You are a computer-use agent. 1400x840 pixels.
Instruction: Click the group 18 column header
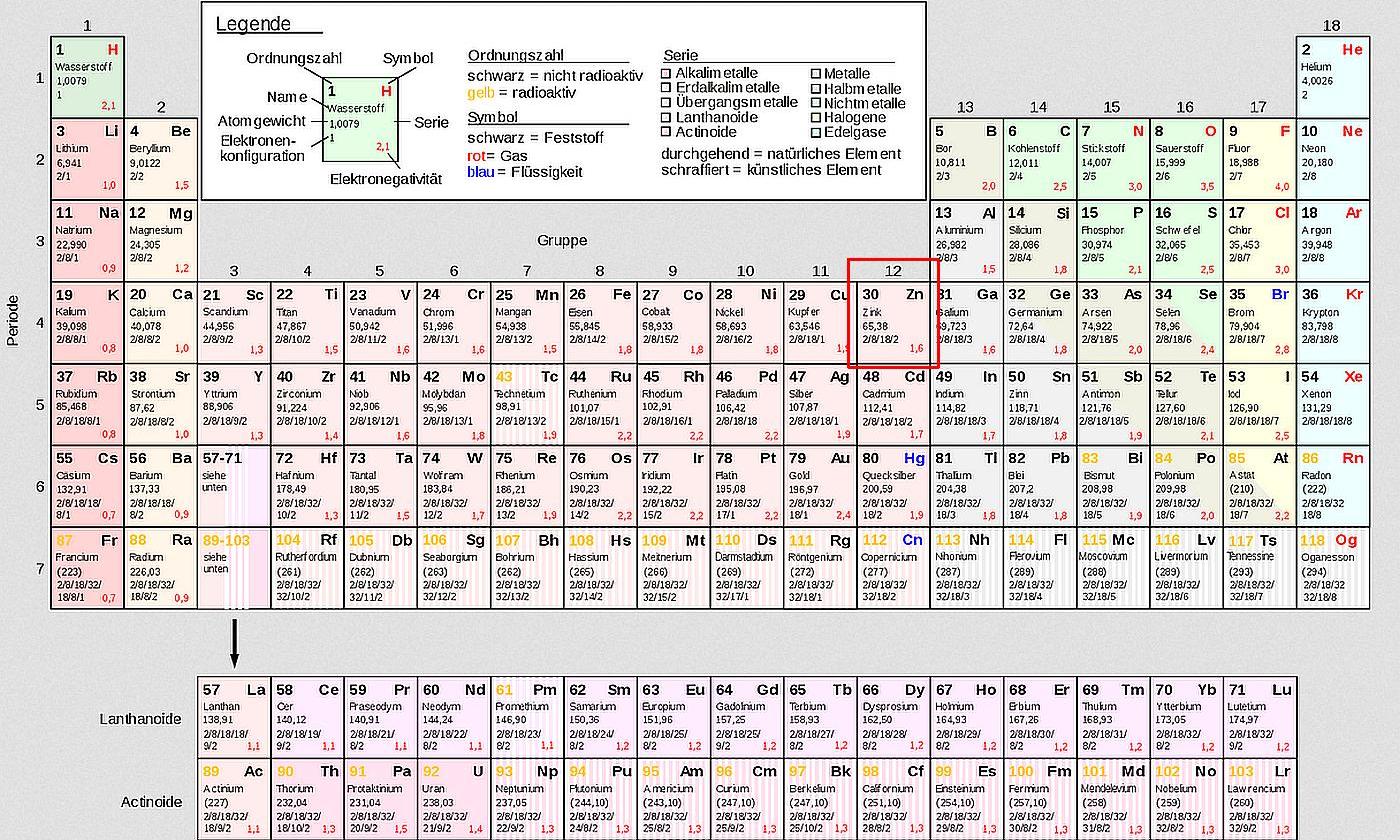click(1331, 26)
